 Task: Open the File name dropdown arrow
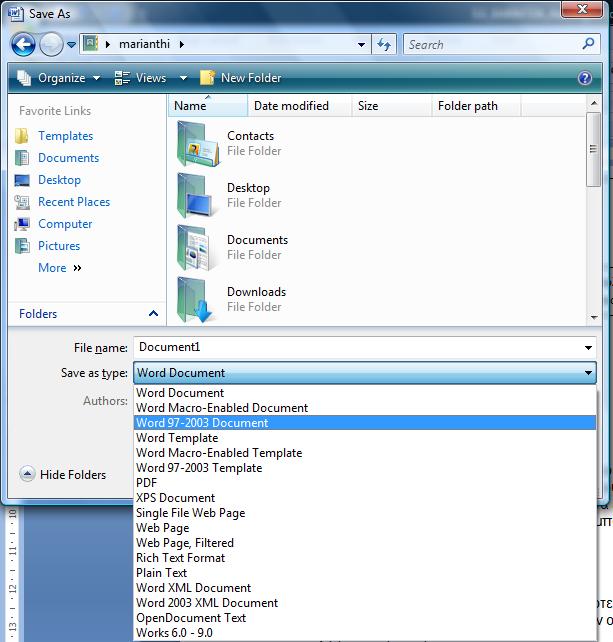(588, 348)
